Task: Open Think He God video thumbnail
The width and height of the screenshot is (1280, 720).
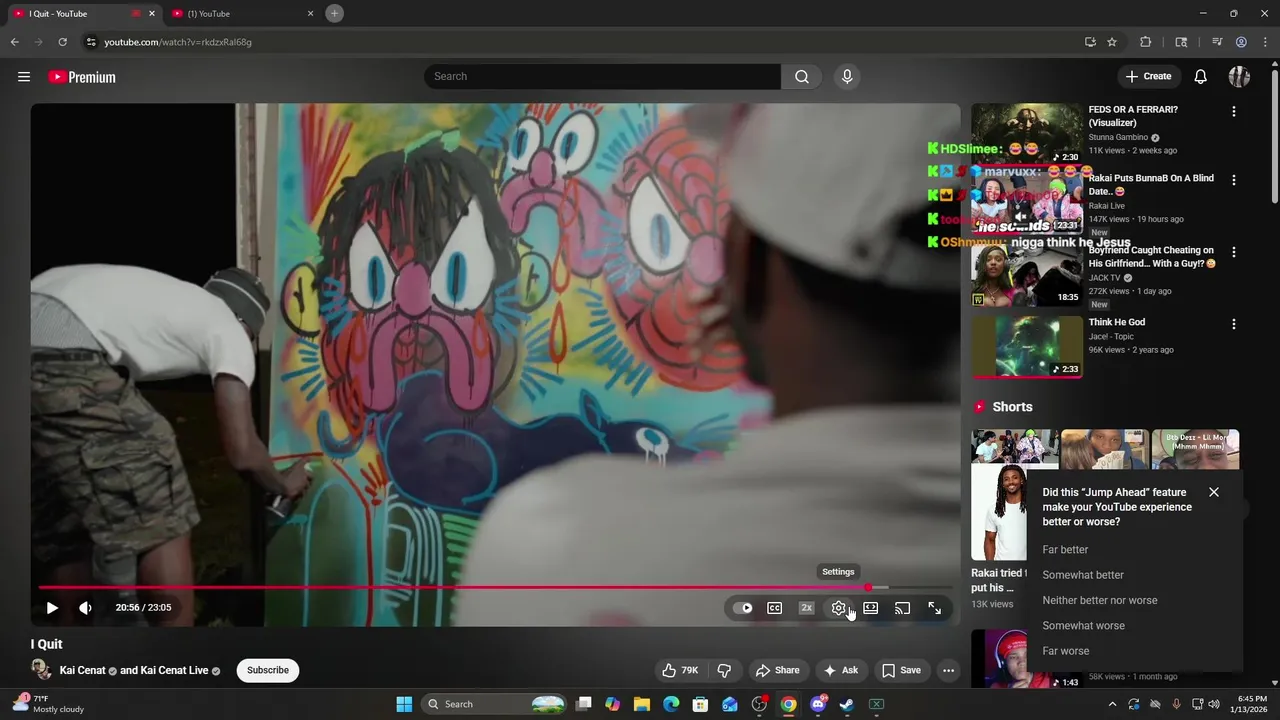Action: tap(1027, 347)
